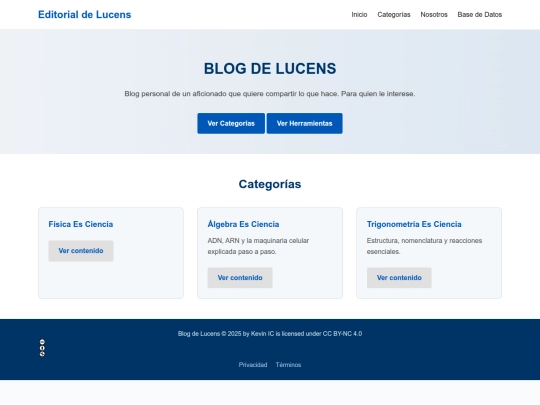Open the Inicio nav item
Viewport: 540px width, 405px height.
(x=359, y=14)
